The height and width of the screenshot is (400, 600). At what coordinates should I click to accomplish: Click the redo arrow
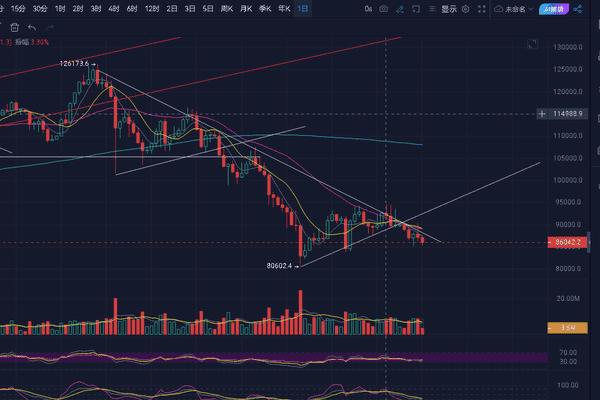tap(48, 26)
